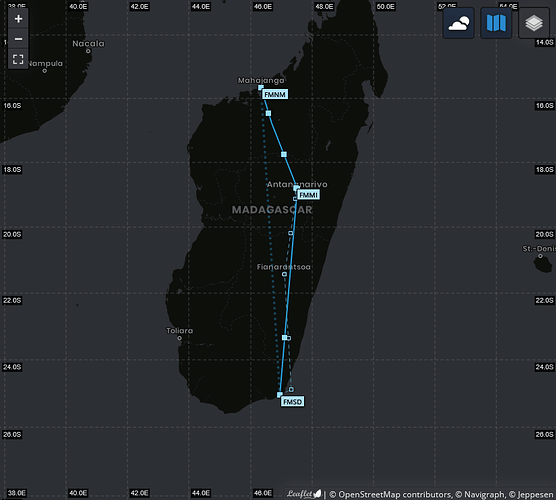Screen dimensions: 556x500
Task: Click the route waypoint near 18.0S
Action: coord(284,154)
